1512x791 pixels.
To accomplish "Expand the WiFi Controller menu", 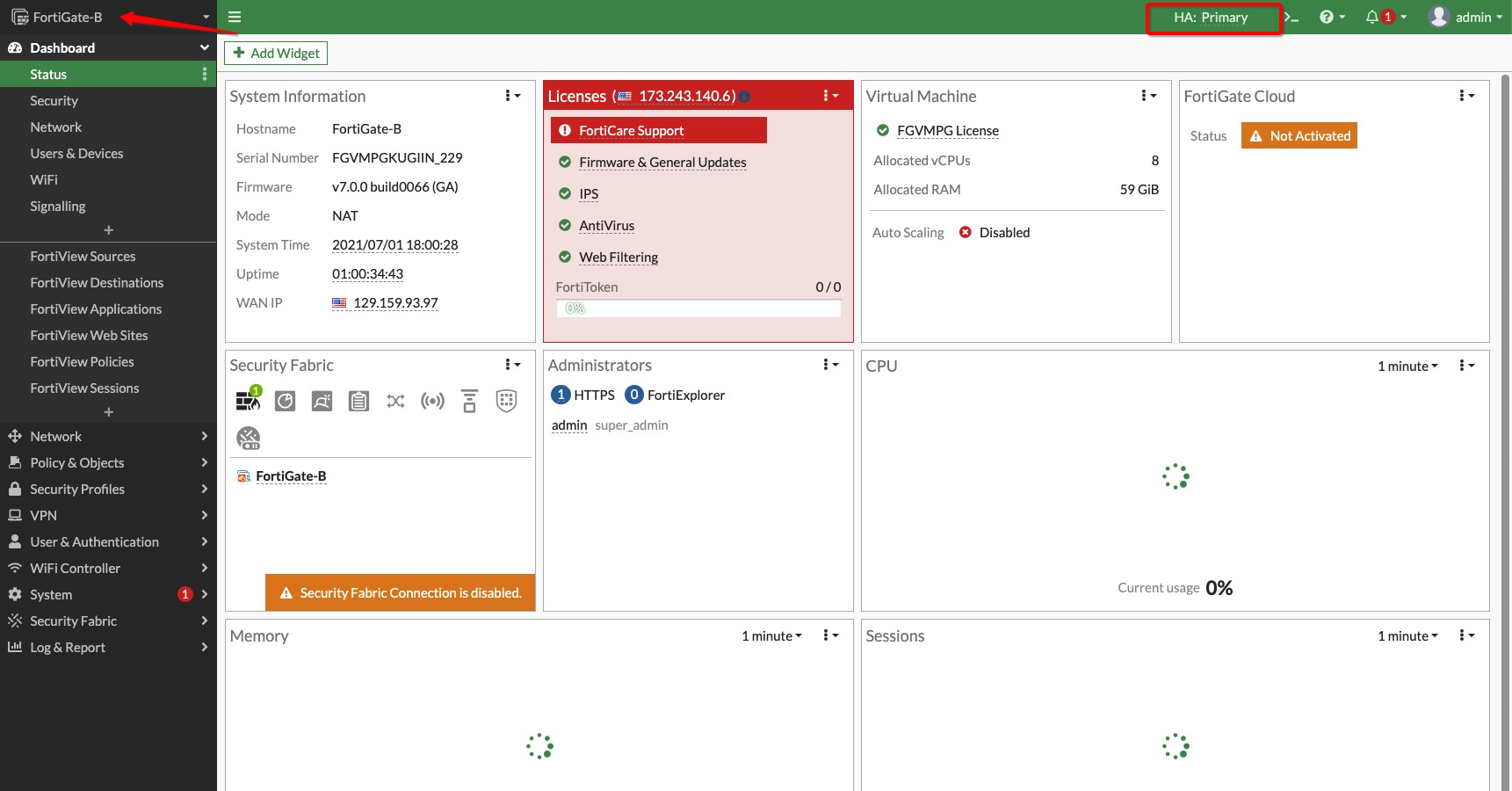I will click(108, 569).
